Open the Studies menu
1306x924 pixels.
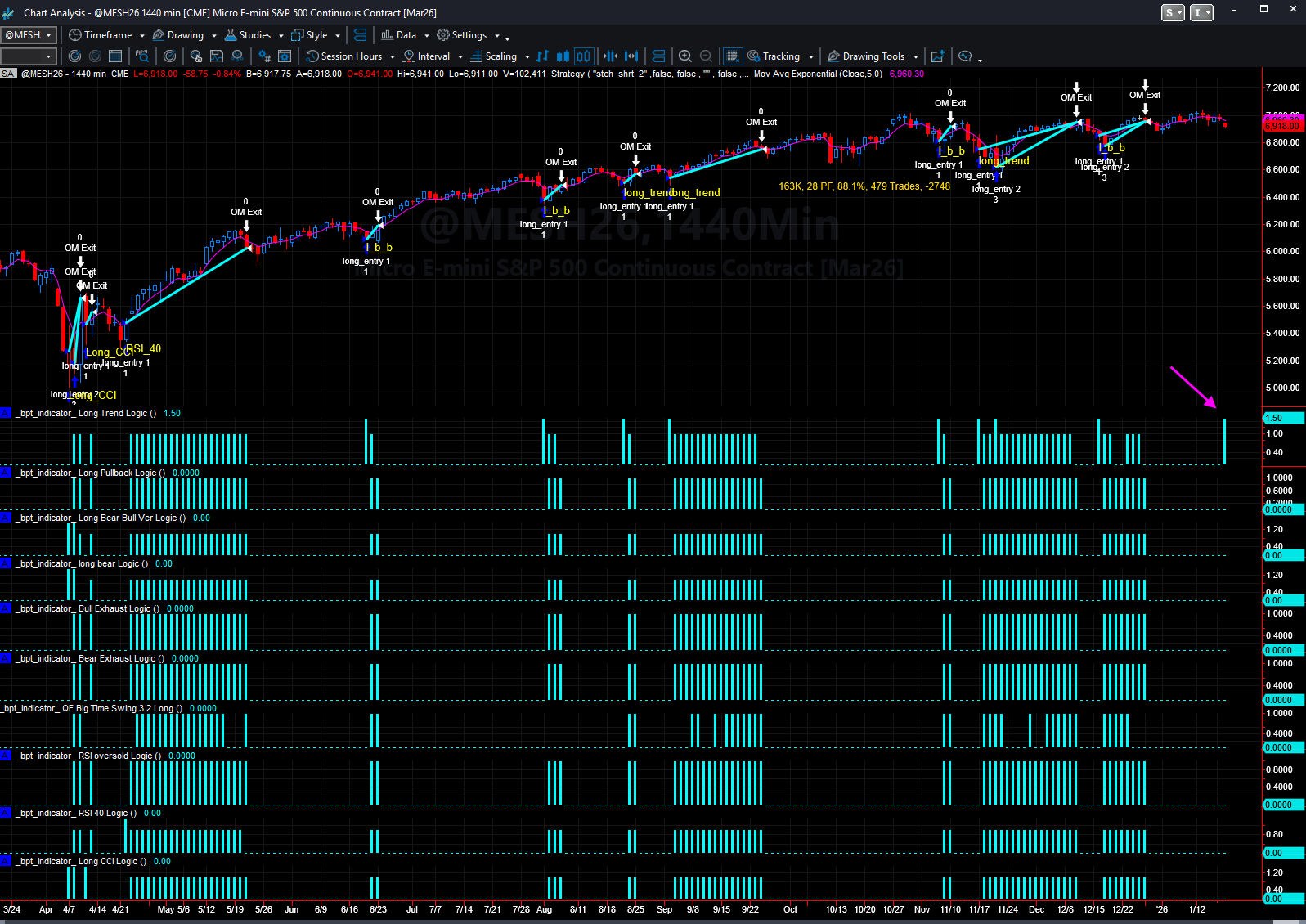[254, 35]
